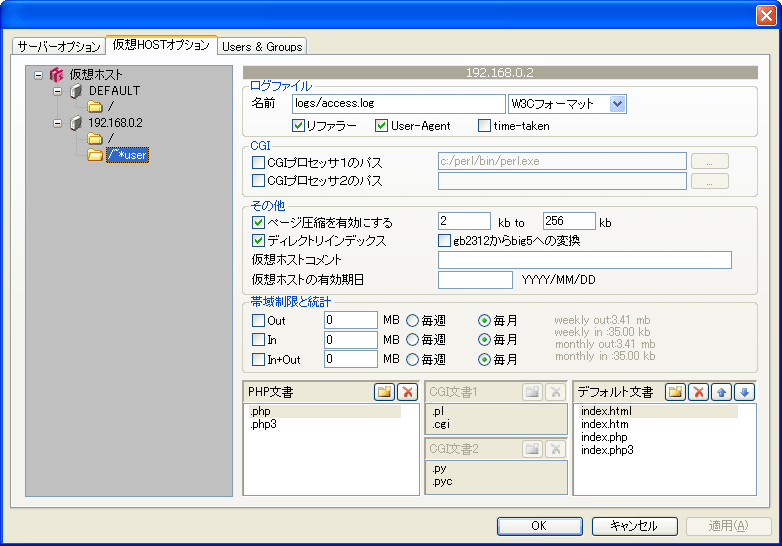Enable CGIプロセッサ1のパス checkbox

coord(258,163)
